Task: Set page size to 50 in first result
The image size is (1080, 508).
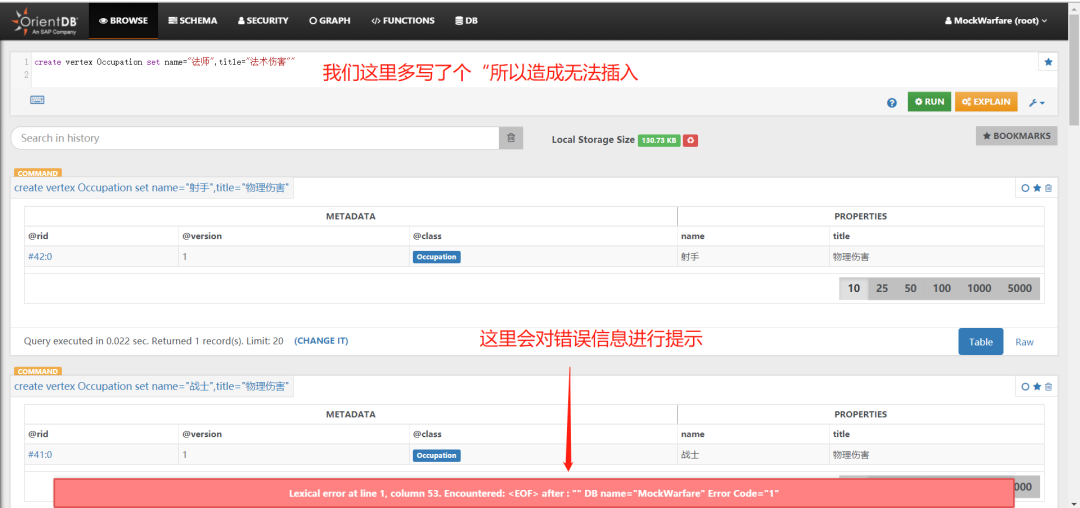Action: point(911,288)
